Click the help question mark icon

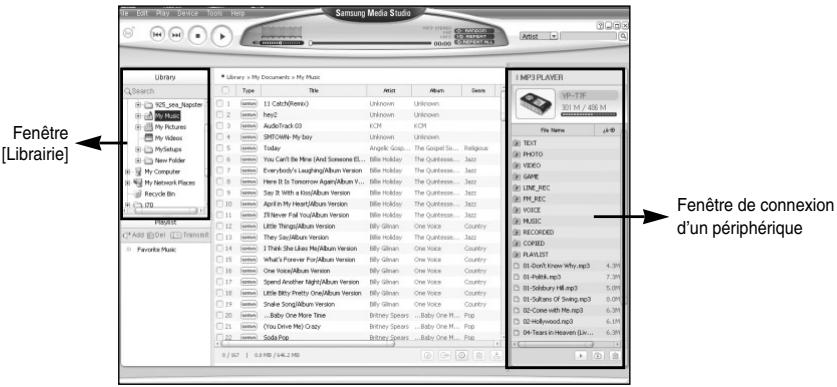[x=600, y=25]
